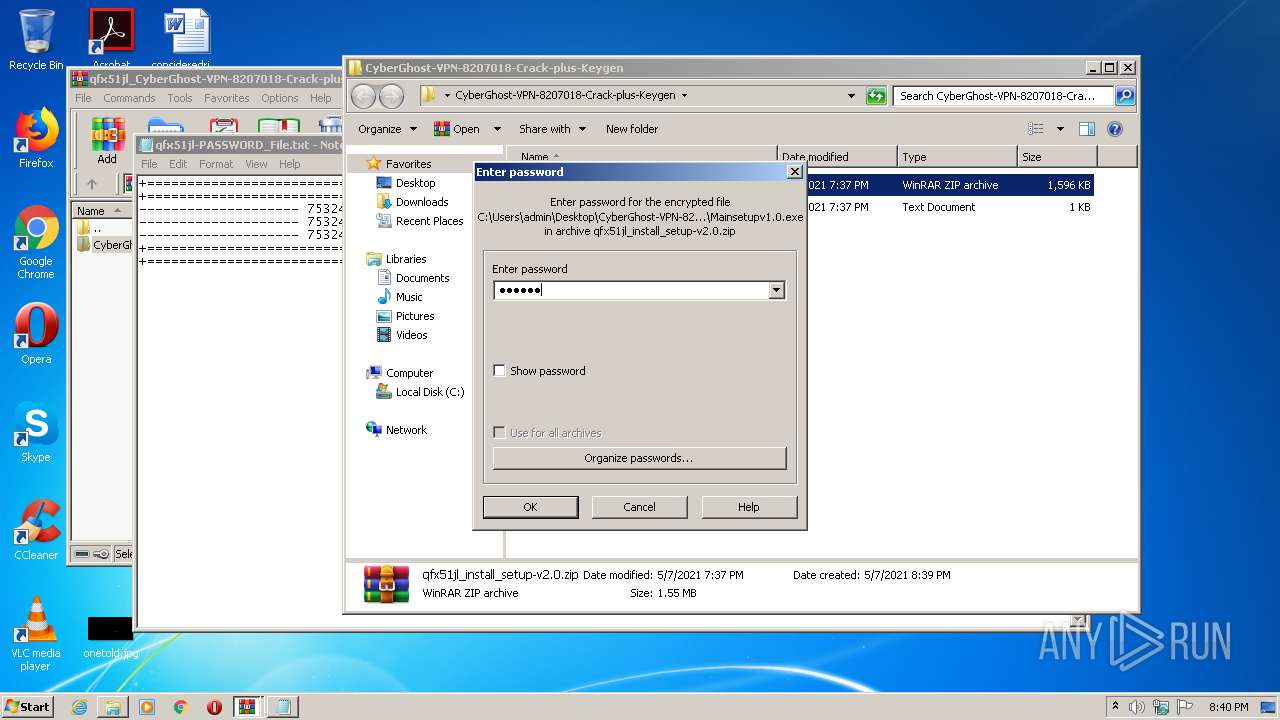Open Windows Media Player taskbar icon
Image resolution: width=1280 pixels, height=720 pixels.
[147, 707]
